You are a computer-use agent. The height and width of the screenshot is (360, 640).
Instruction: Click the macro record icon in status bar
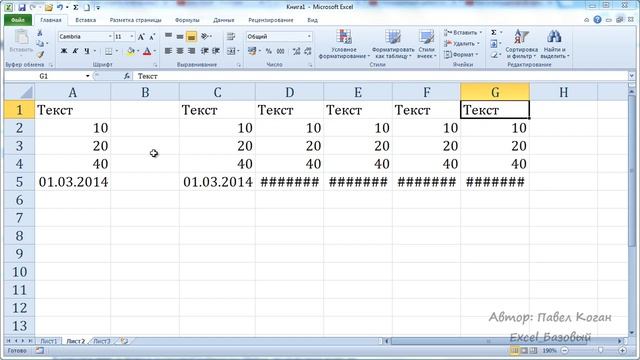(39, 351)
